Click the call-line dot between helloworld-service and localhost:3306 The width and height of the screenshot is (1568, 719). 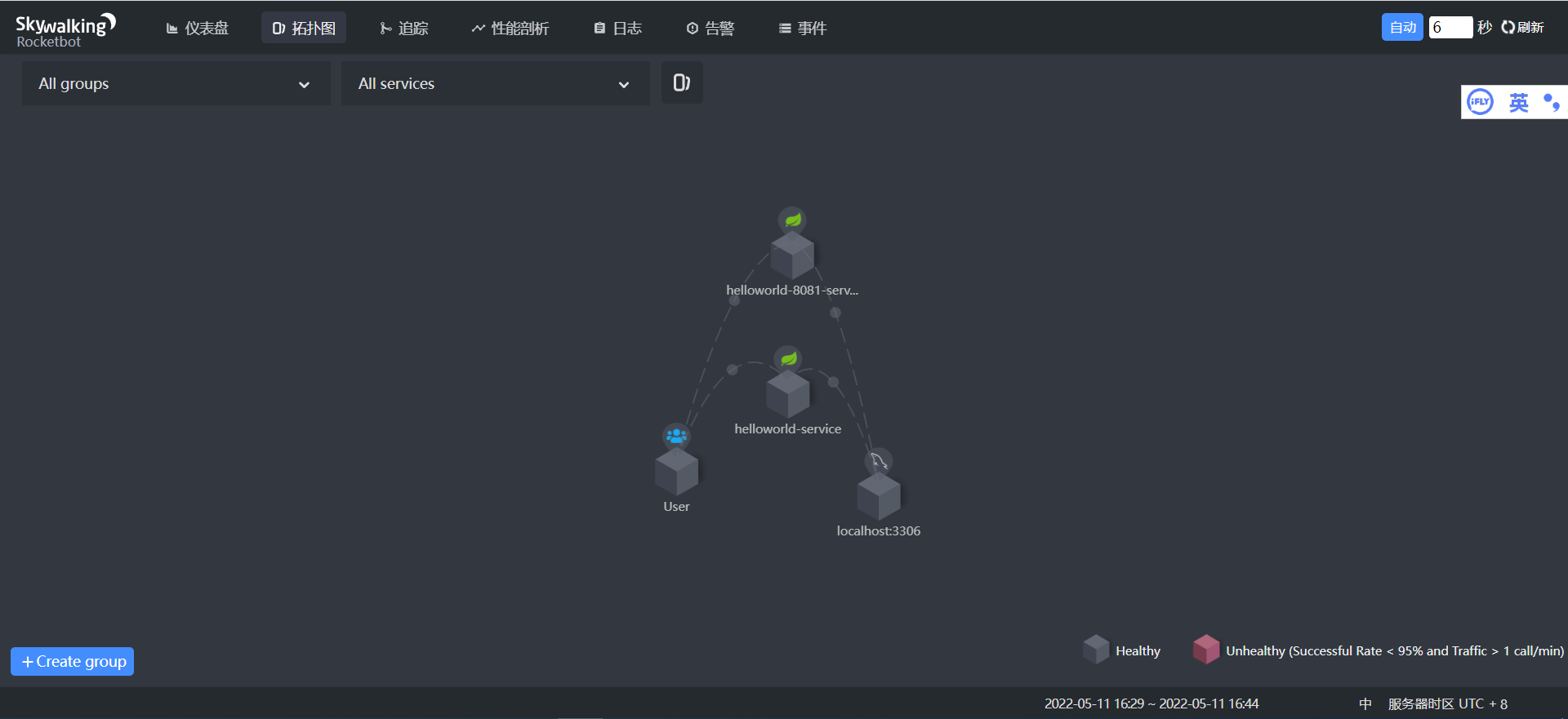click(833, 381)
